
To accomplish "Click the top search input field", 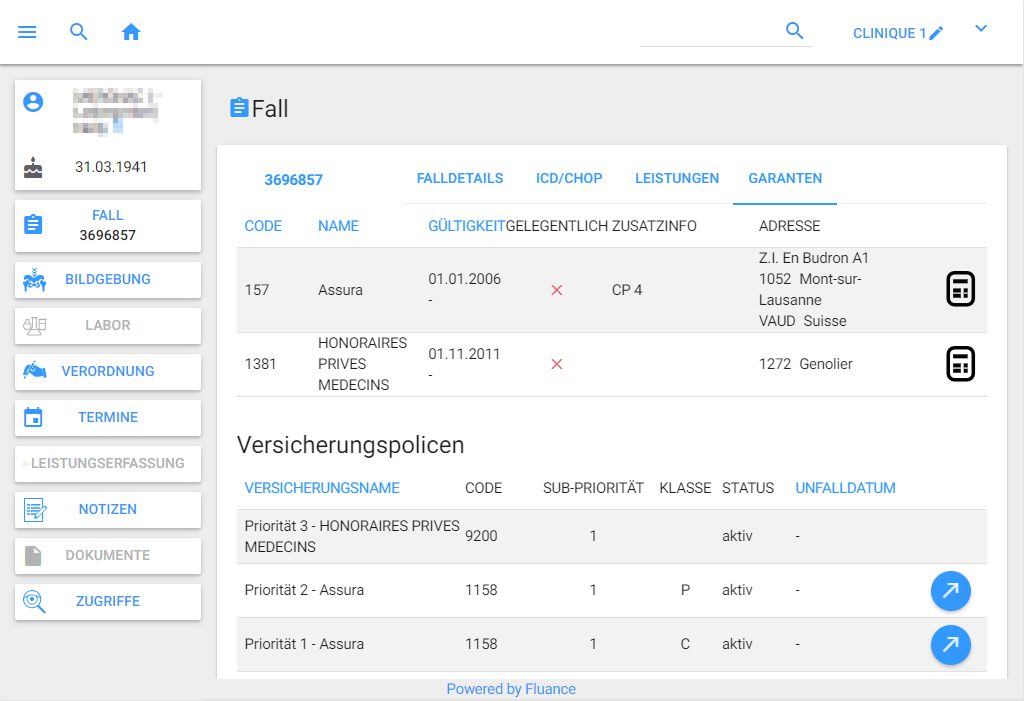I will tap(710, 32).
